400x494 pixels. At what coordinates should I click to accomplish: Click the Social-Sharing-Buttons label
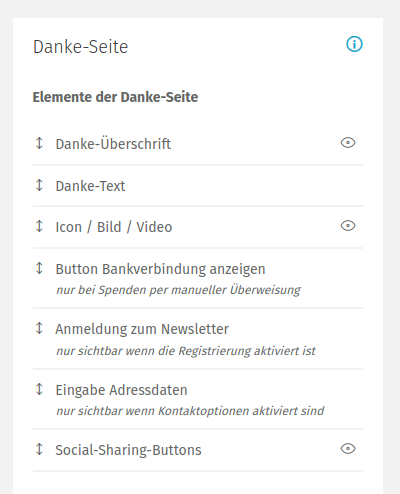(x=128, y=450)
